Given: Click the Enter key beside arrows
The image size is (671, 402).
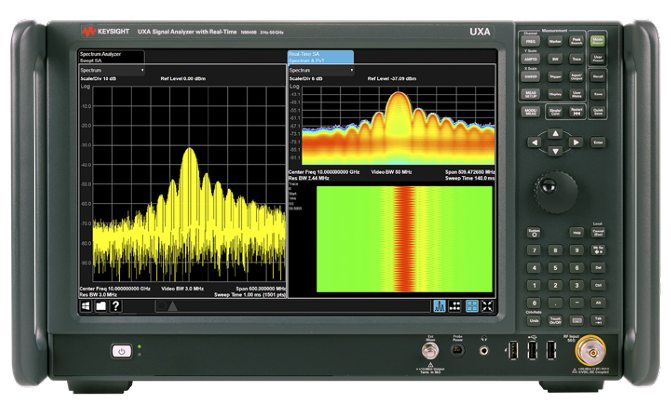Looking at the screenshot, I should [597, 142].
